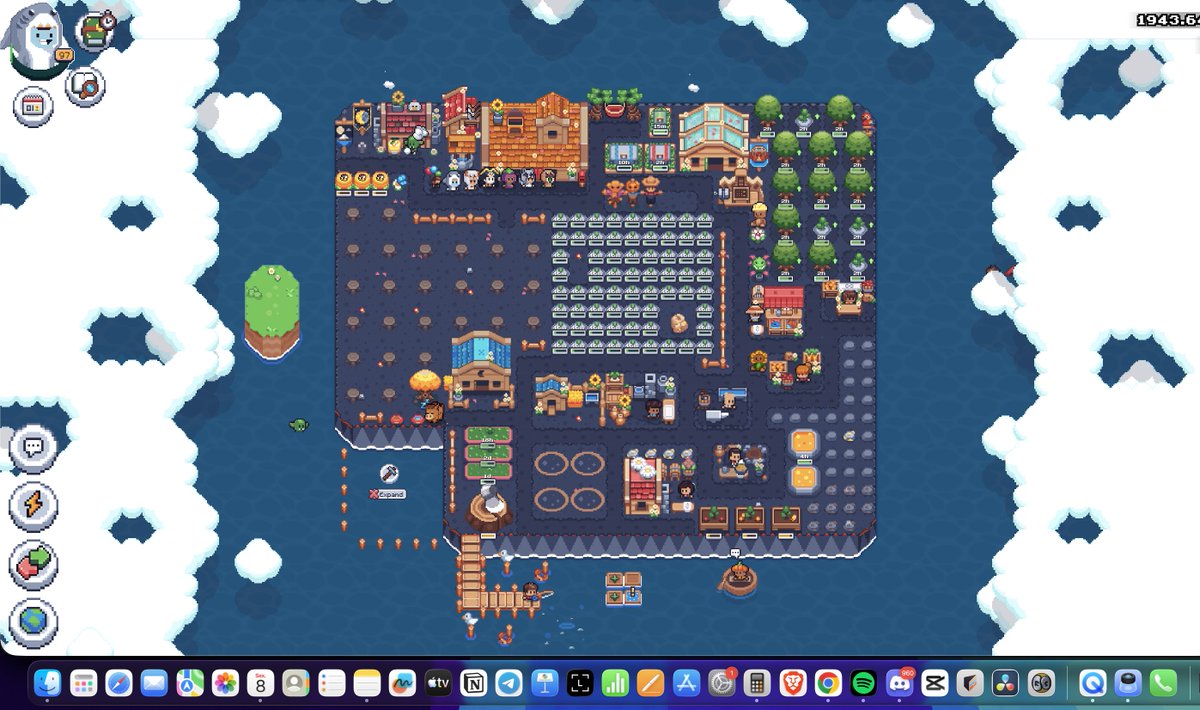
Task: Click the bottom glowing lava pit
Action: pyautogui.click(x=805, y=479)
